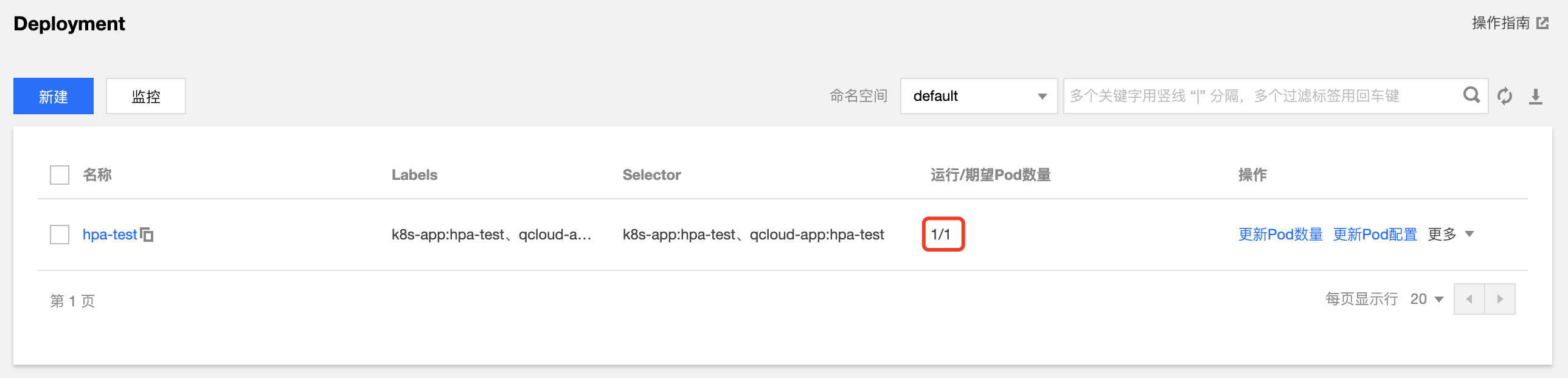
Task: Click the 名称 column header
Action: click(x=97, y=175)
